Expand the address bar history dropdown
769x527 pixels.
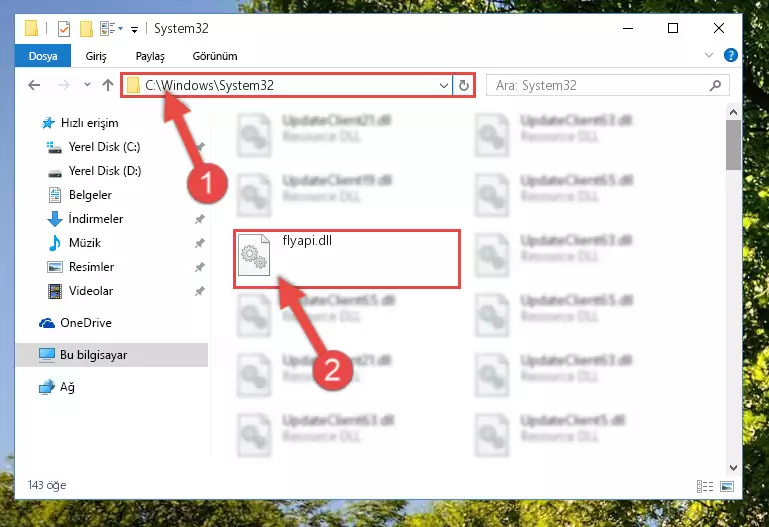pos(444,85)
